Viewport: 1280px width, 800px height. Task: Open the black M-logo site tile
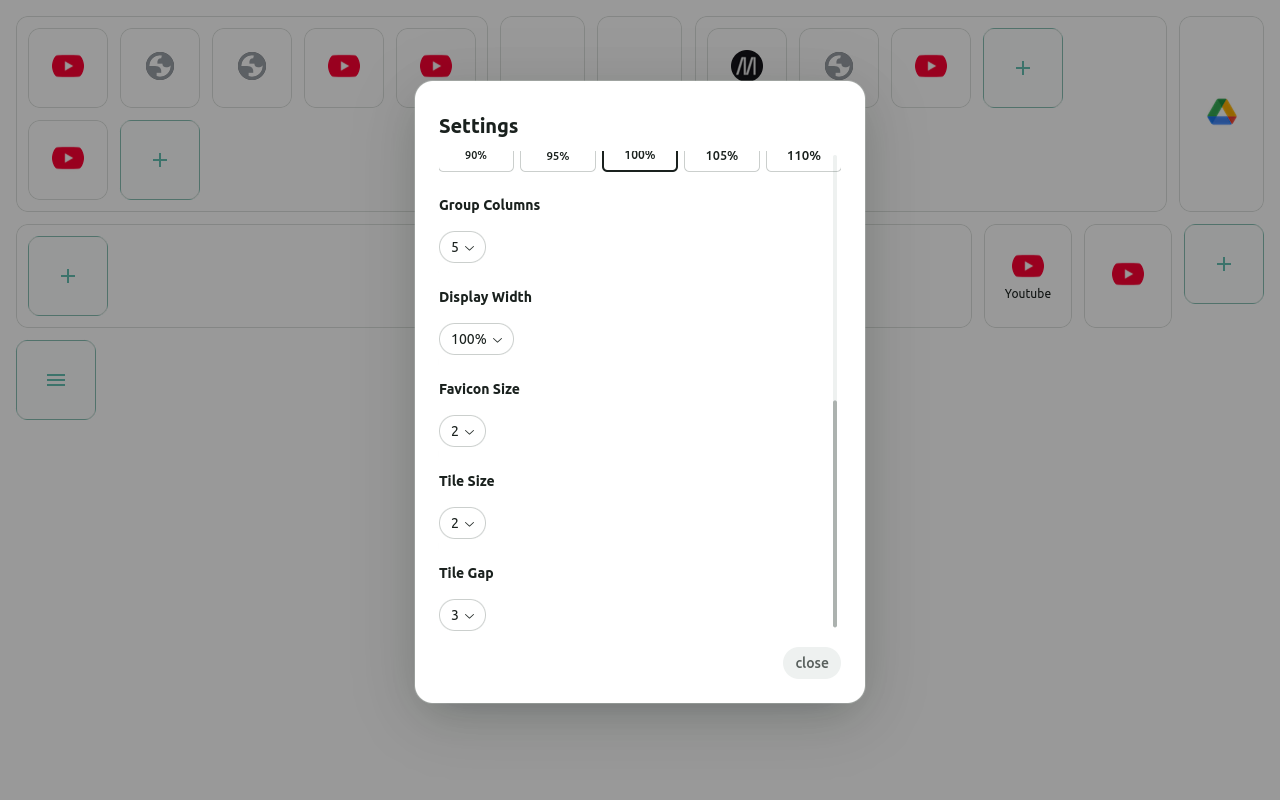tap(745, 67)
